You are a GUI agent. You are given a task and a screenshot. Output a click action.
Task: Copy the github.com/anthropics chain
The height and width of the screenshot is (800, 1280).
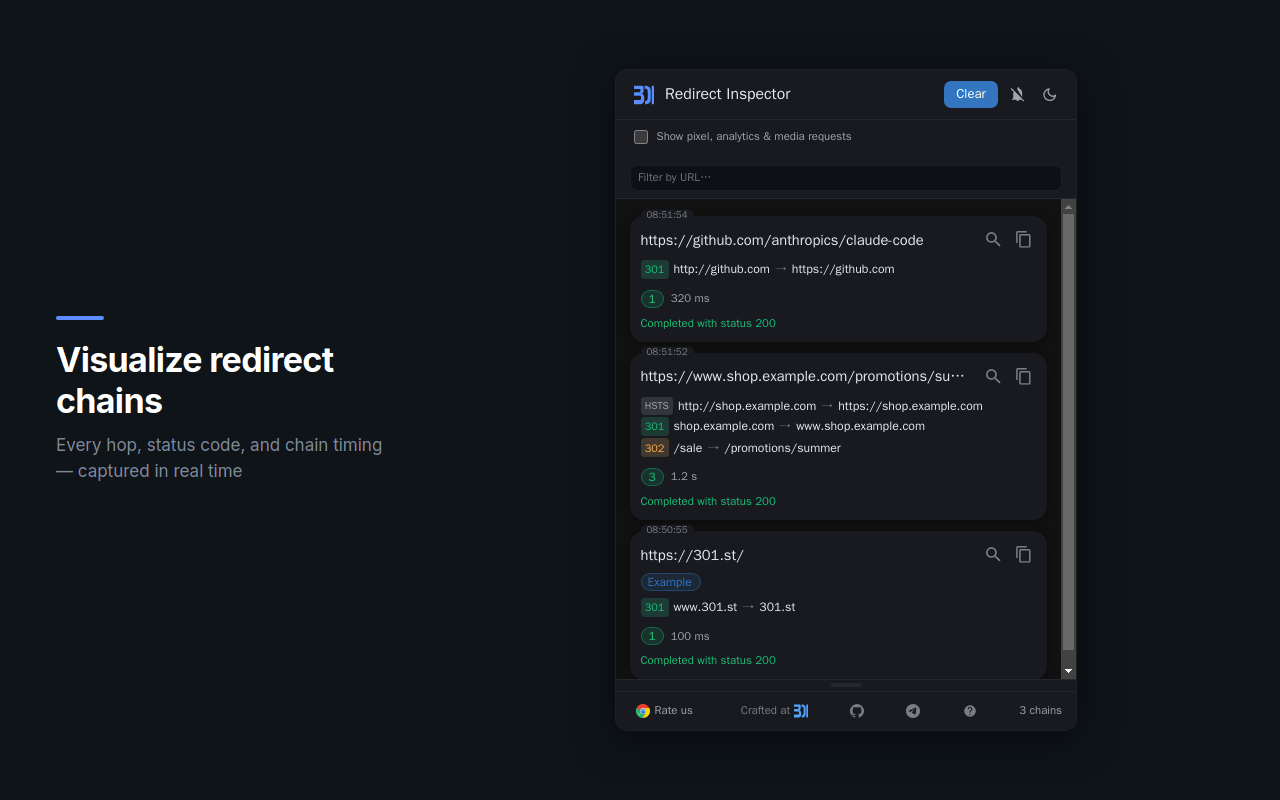point(1024,240)
